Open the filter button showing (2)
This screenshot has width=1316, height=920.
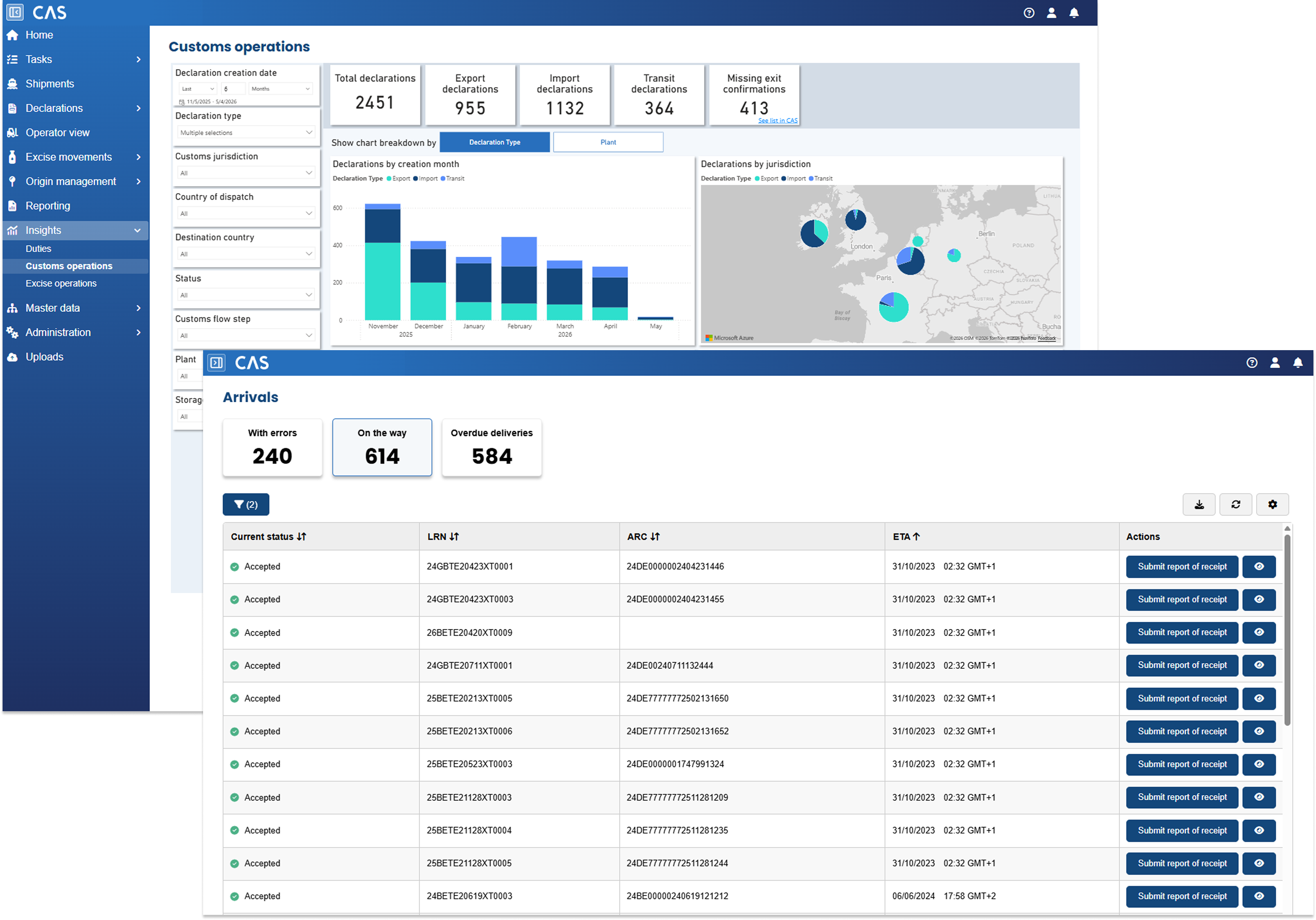click(246, 504)
